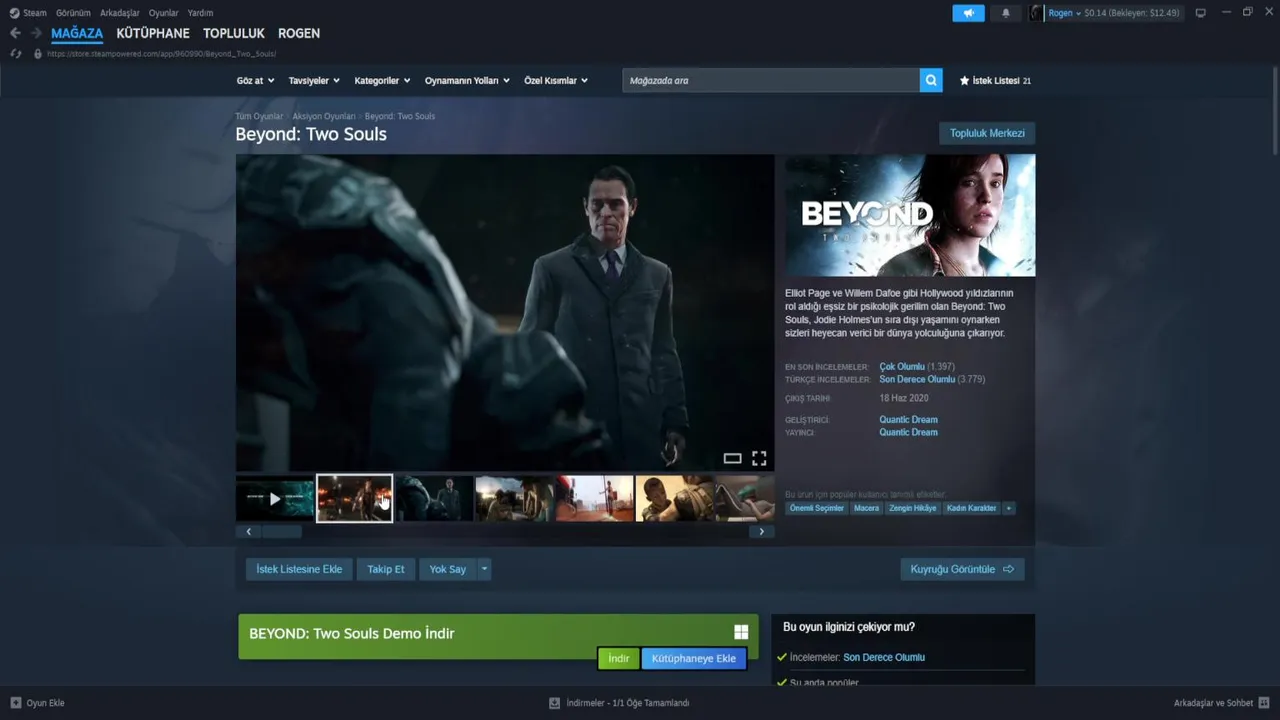
Task: Click Kuyruğu Görüntüle button
Action: tap(962, 569)
